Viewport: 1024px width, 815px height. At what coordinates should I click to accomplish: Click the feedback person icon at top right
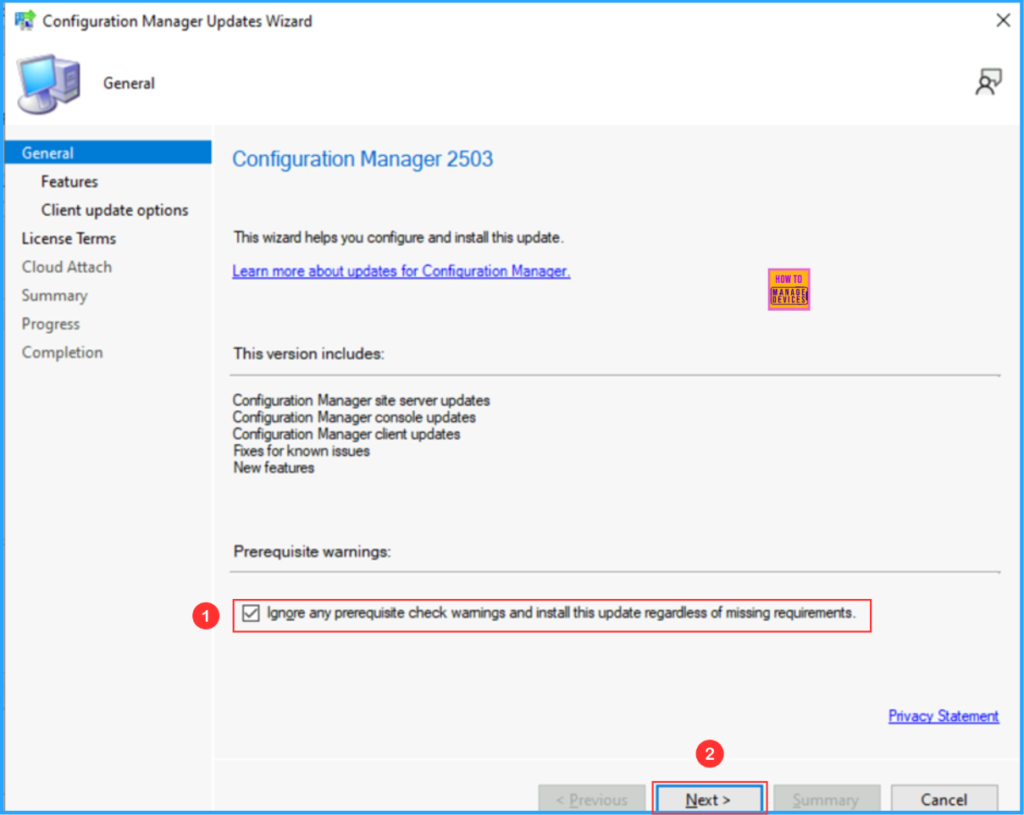[x=988, y=82]
